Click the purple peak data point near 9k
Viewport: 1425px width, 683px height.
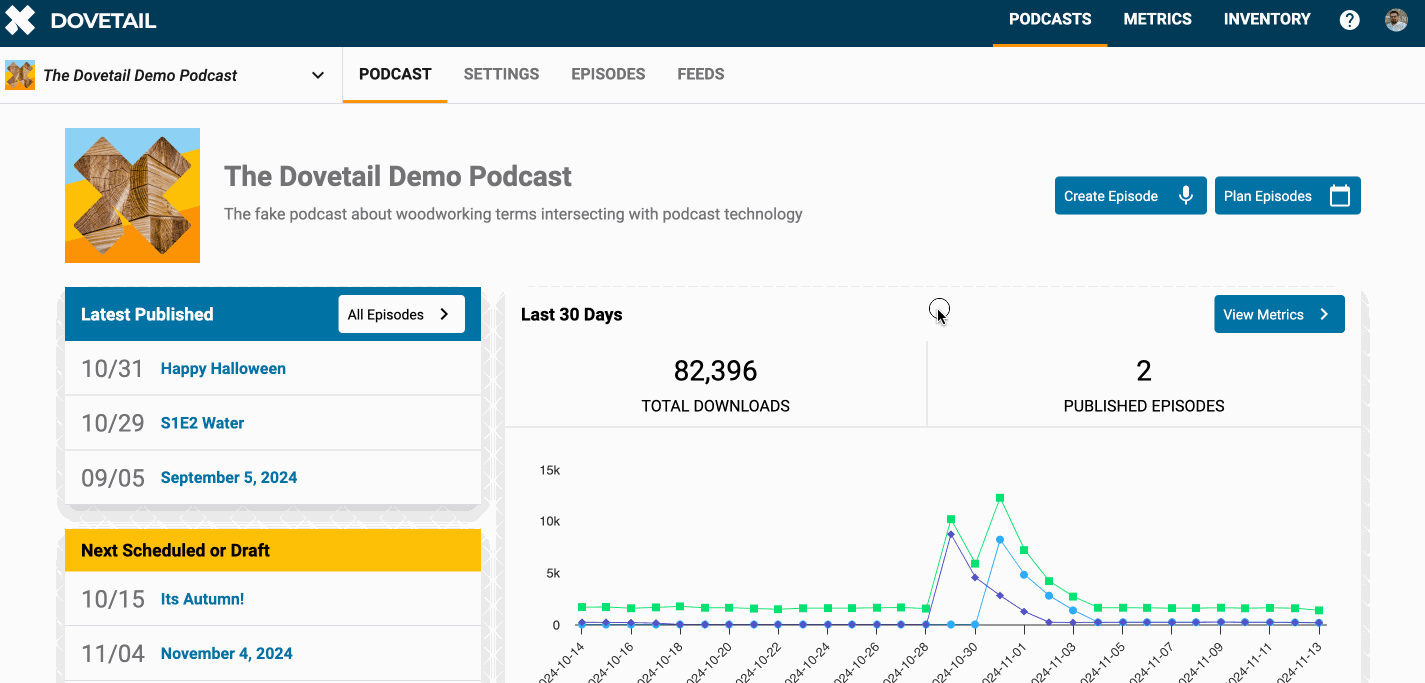click(x=951, y=534)
